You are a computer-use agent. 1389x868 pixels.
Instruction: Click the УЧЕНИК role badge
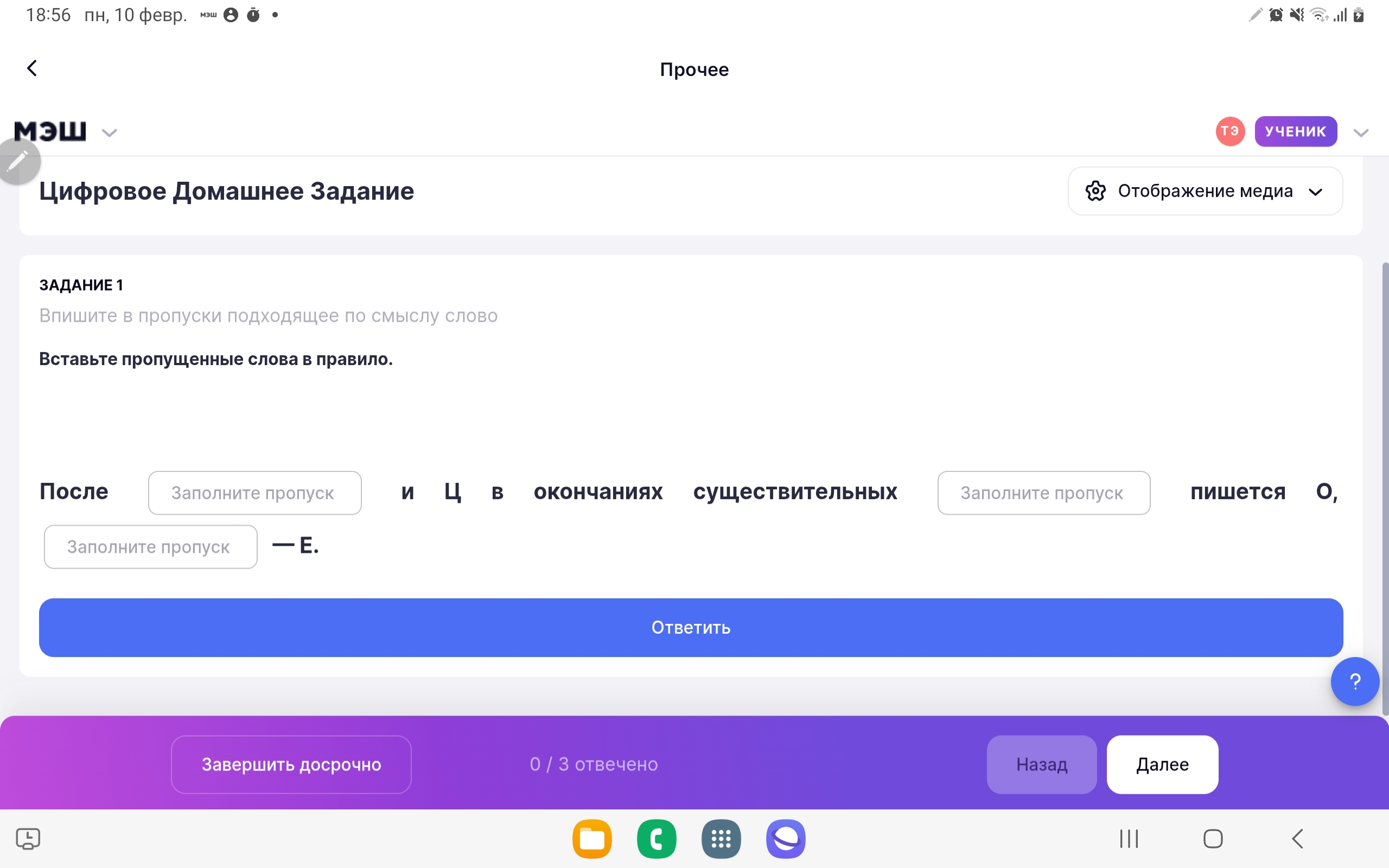[1296, 131]
